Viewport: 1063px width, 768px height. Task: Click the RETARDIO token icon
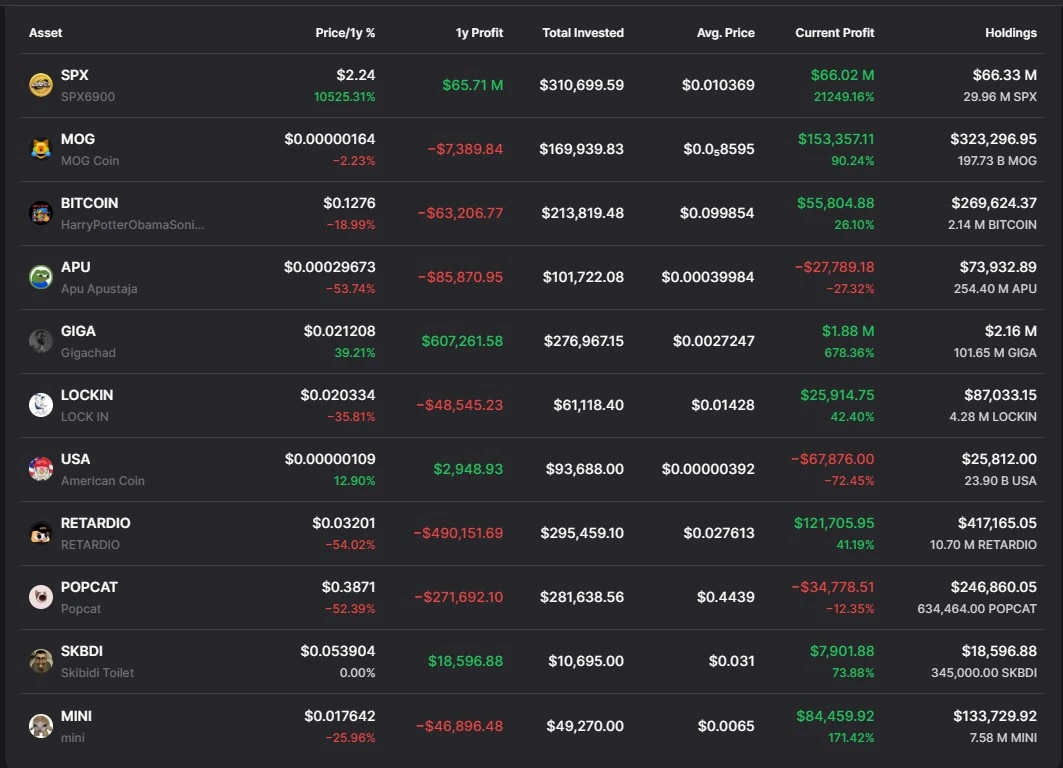click(x=41, y=532)
